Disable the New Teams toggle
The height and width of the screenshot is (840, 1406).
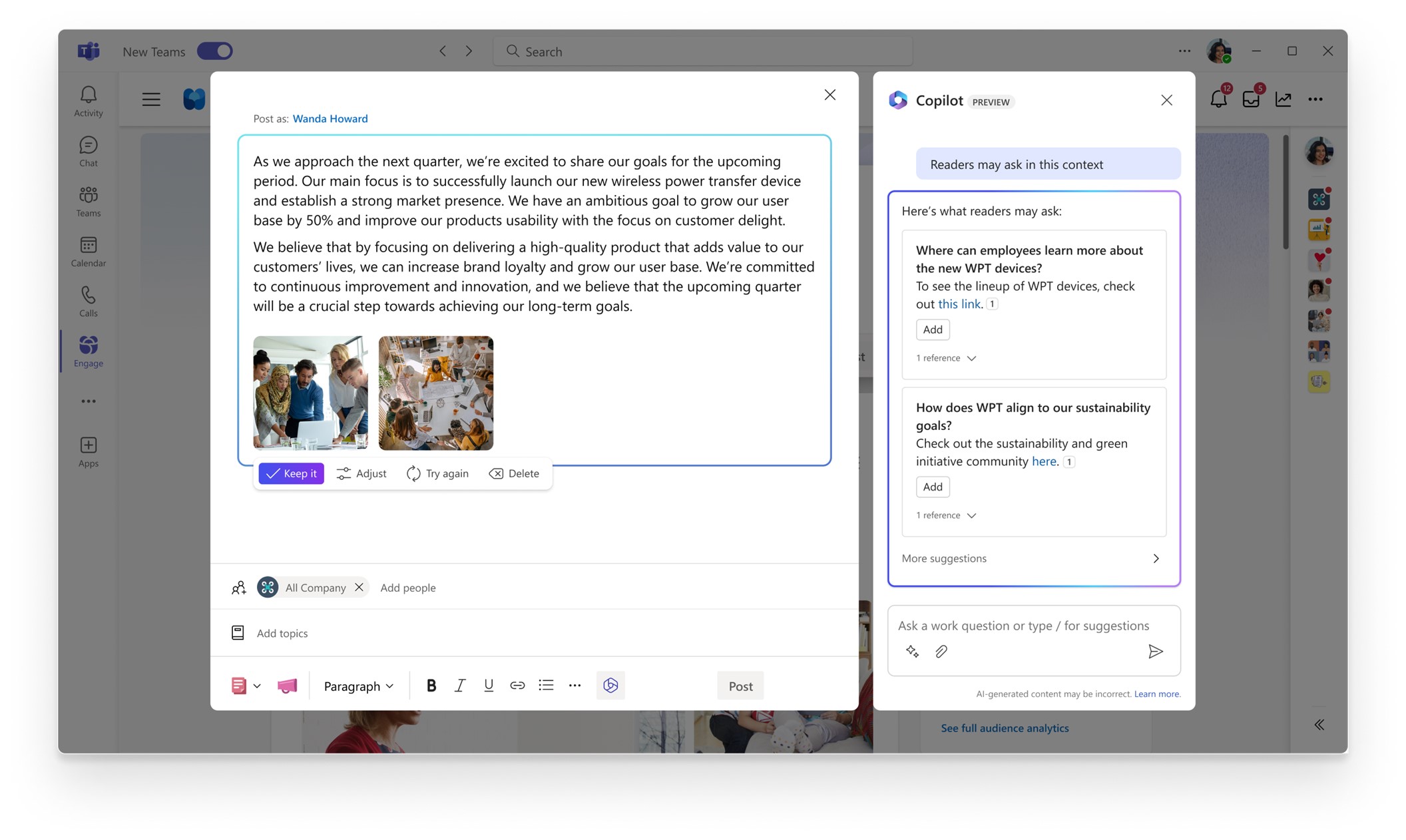click(x=214, y=51)
